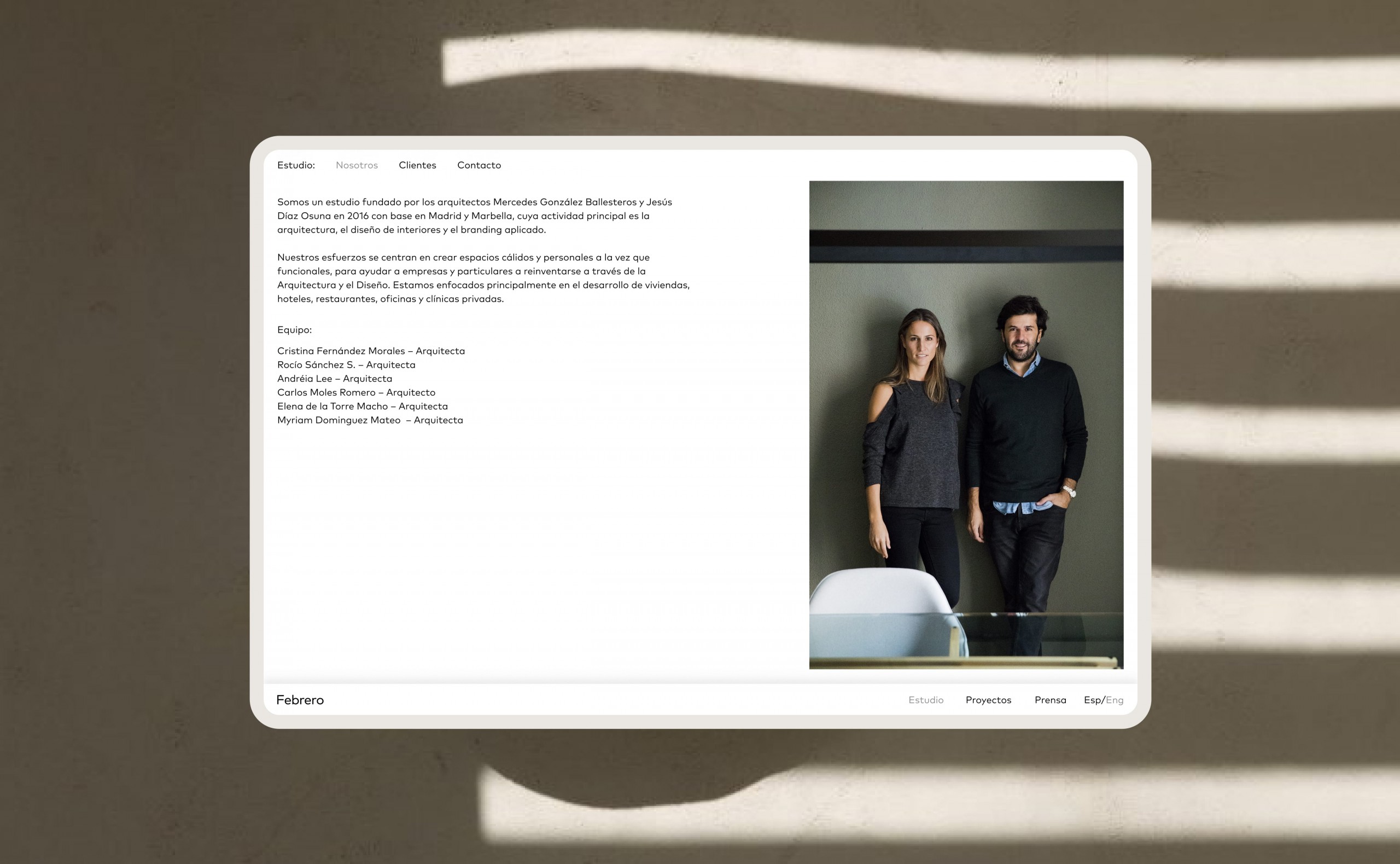The height and width of the screenshot is (864, 1400).
Task: Click the paragraph starting 'Nuestros esfuerzos'
Action: (x=483, y=278)
